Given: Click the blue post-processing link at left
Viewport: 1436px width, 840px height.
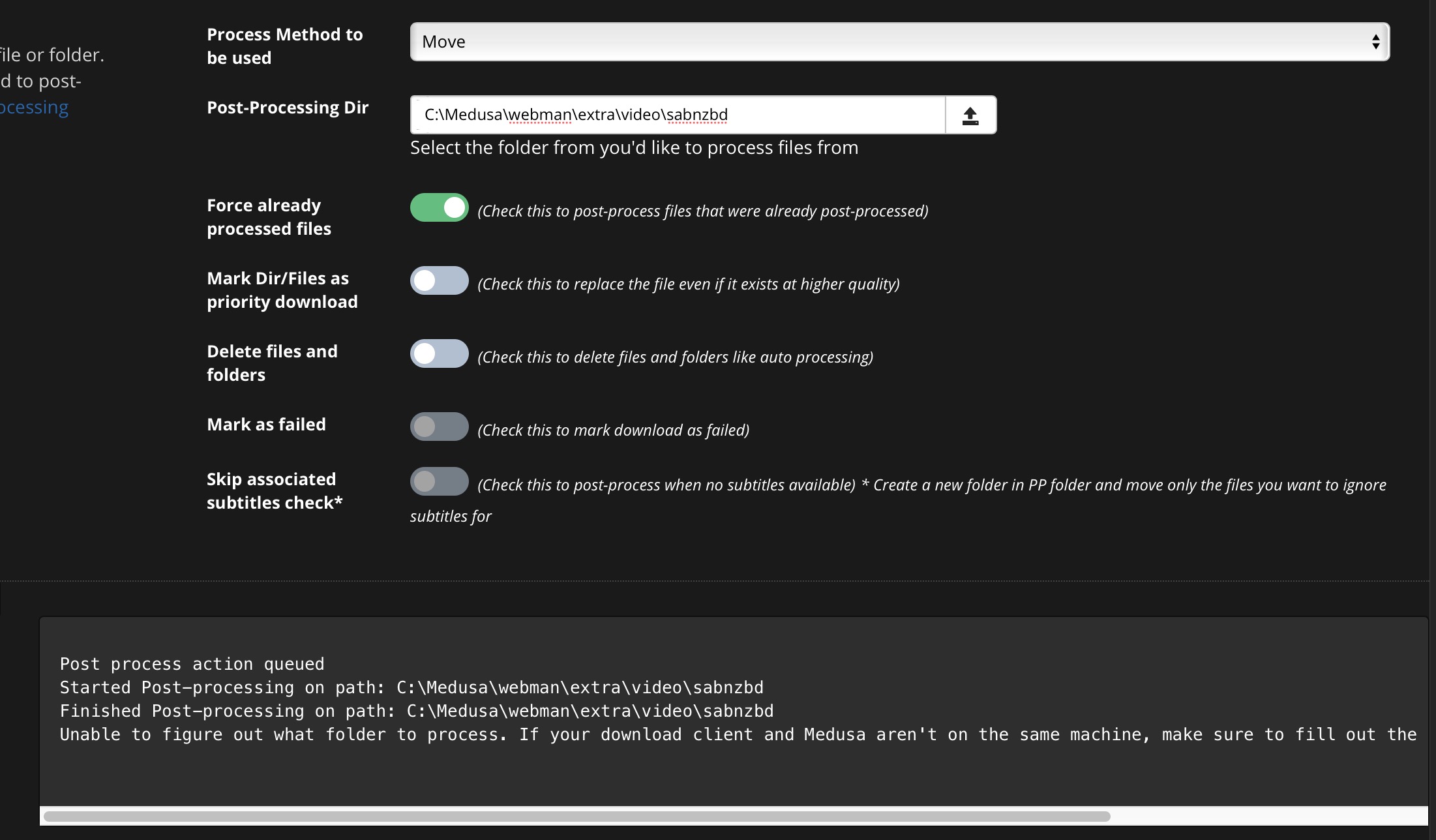Looking at the screenshot, I should (34, 107).
